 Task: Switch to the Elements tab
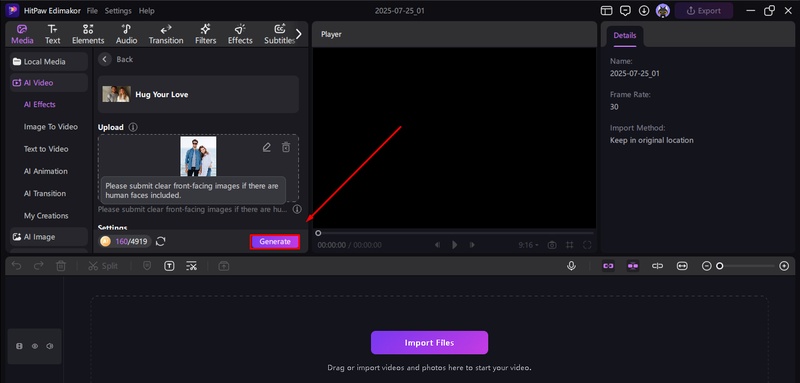pyautogui.click(x=88, y=35)
